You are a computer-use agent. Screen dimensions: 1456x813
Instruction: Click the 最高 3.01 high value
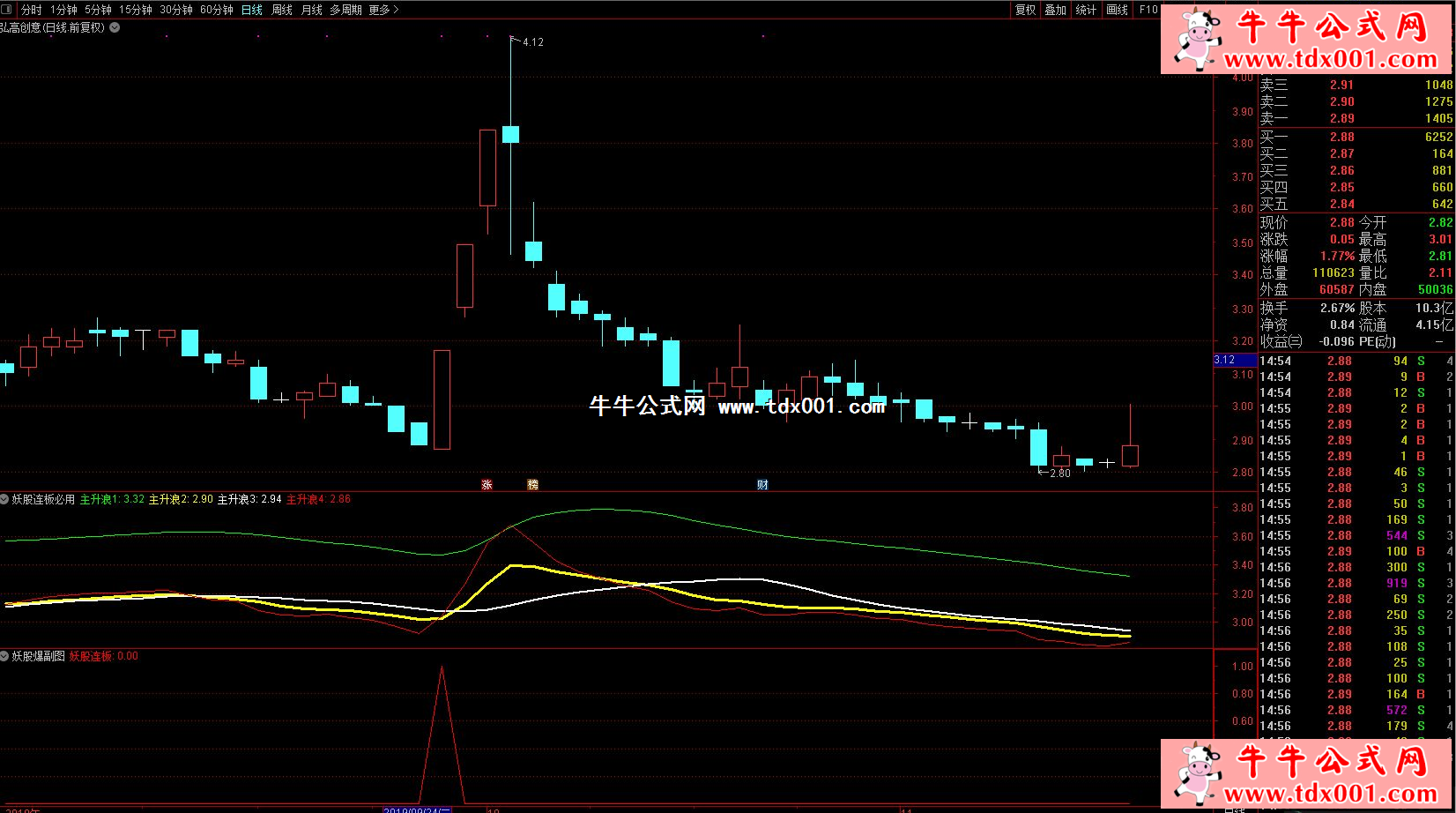tap(1441, 239)
